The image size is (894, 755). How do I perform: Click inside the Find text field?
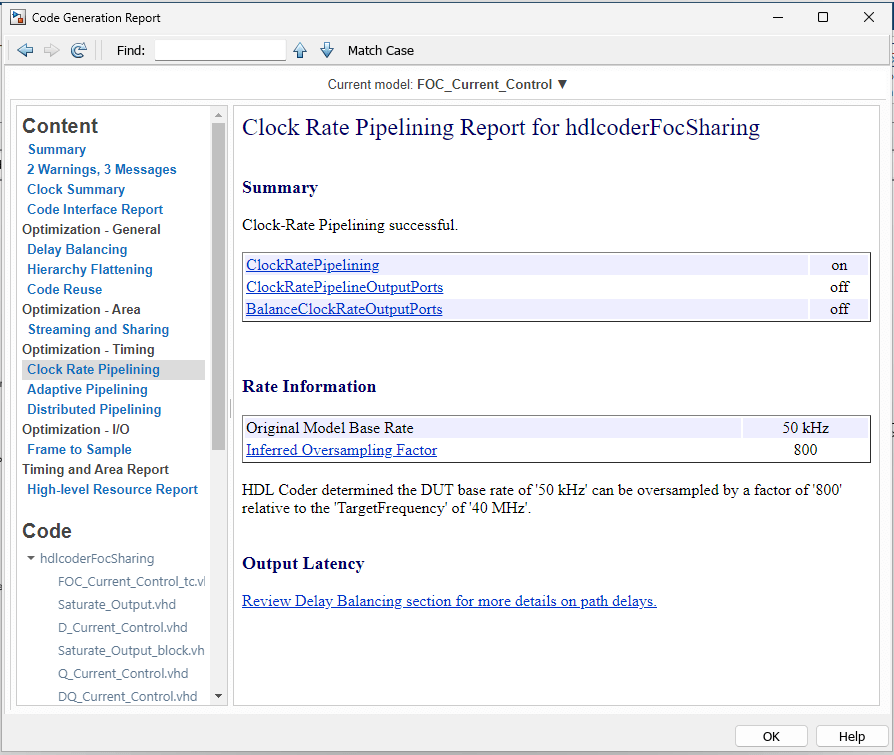[x=220, y=50]
